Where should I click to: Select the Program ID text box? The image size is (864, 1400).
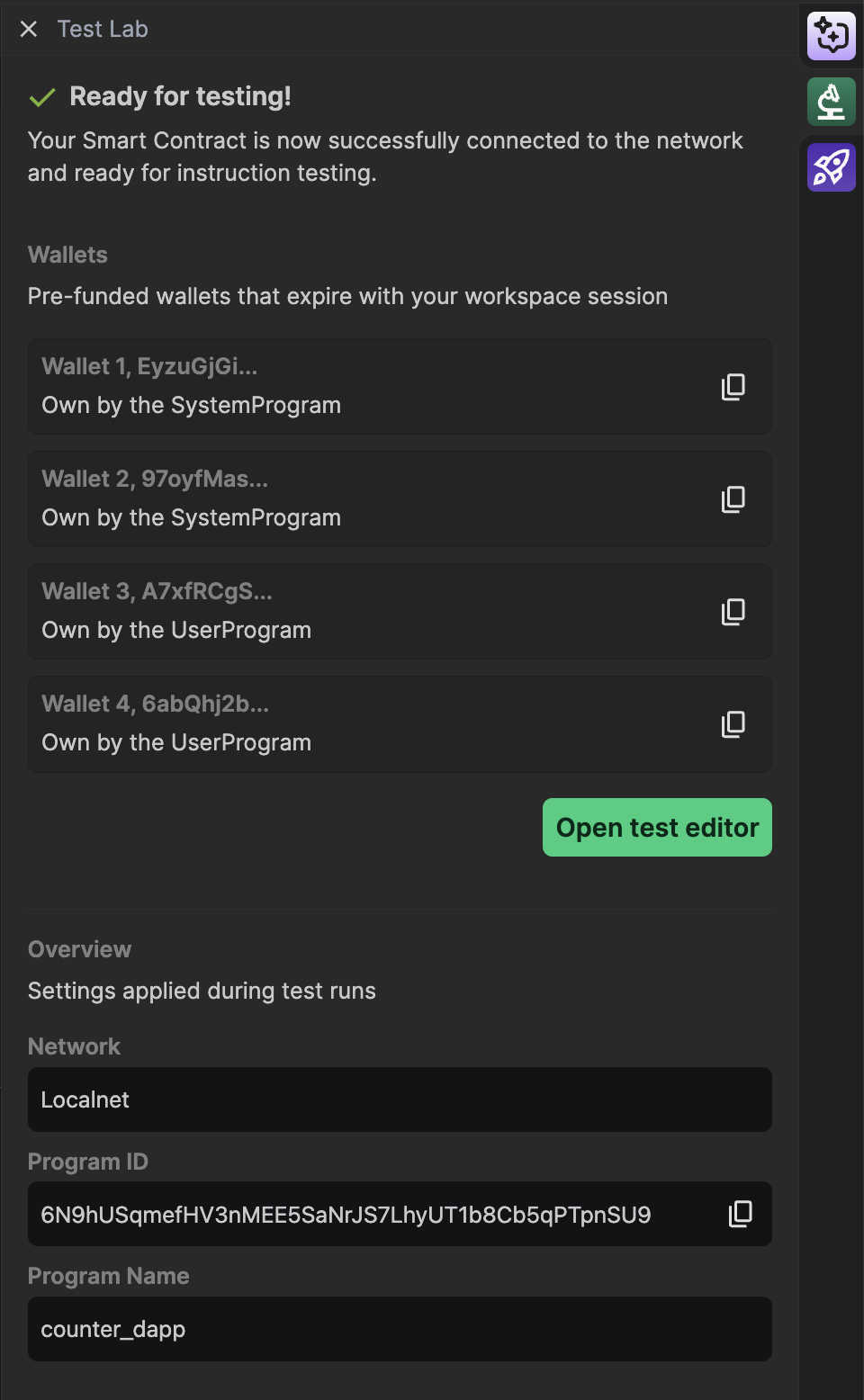click(x=360, y=1214)
